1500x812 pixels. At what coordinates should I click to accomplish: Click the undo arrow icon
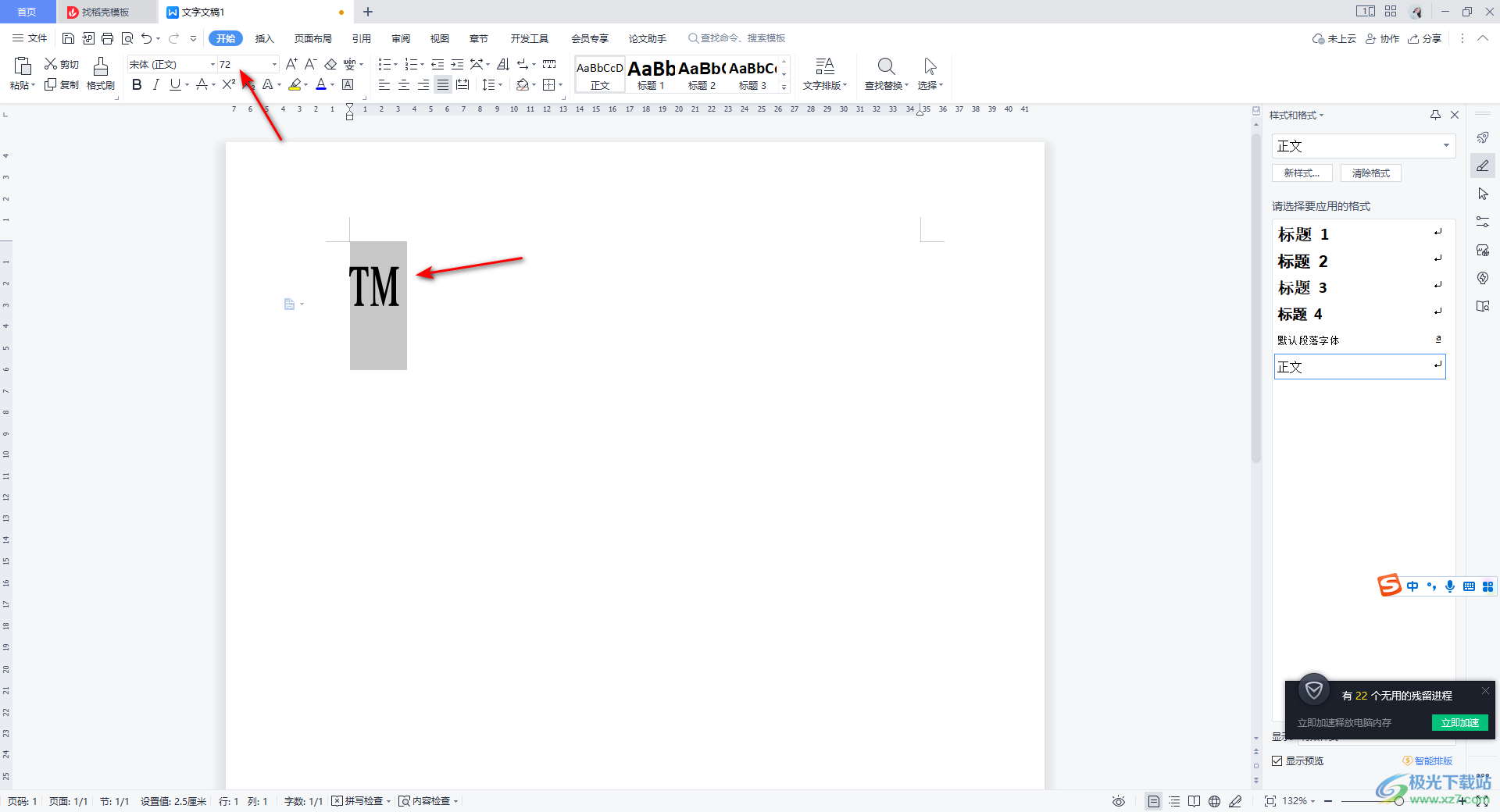(x=146, y=38)
